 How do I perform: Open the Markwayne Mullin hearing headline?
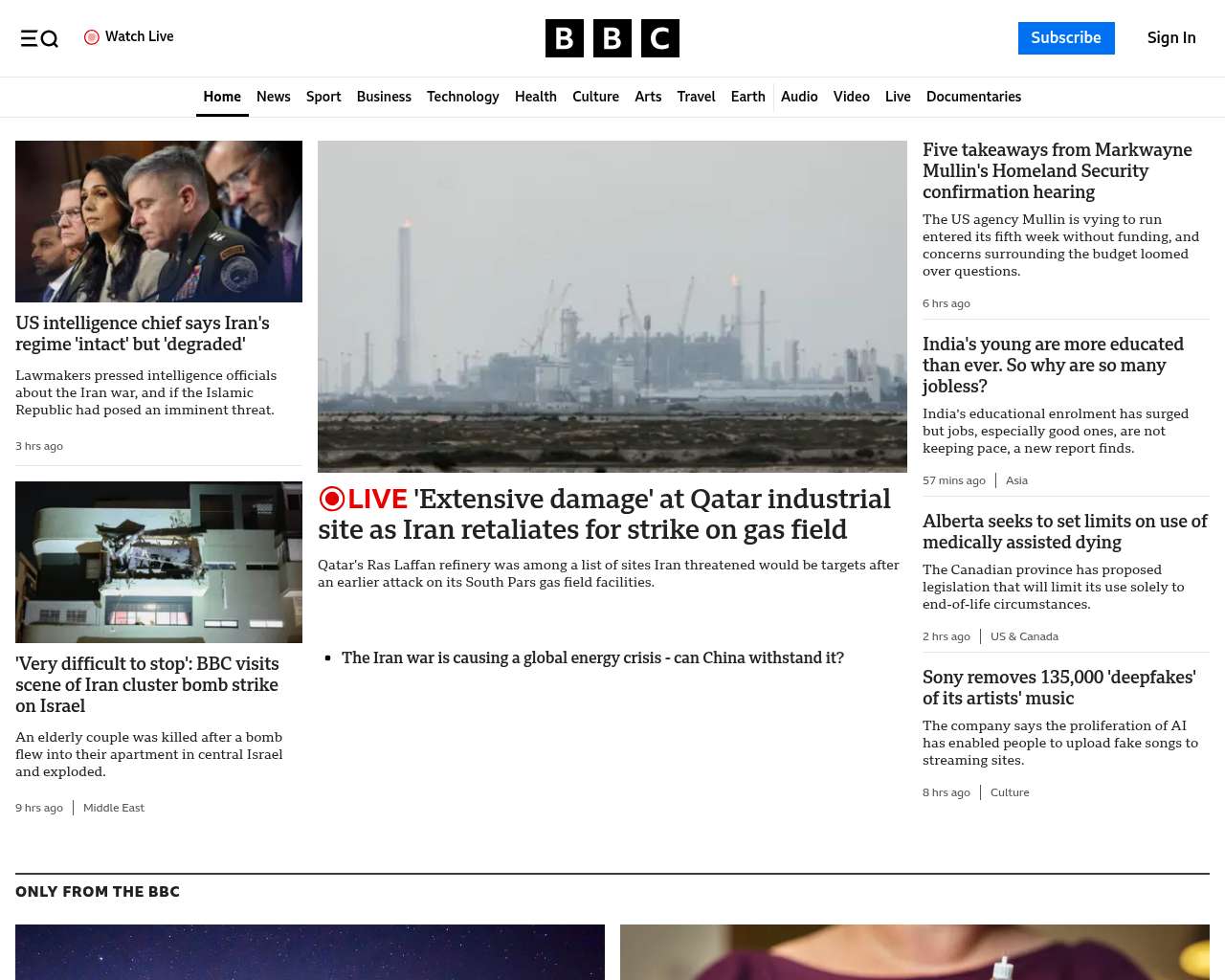pyautogui.click(x=1058, y=170)
